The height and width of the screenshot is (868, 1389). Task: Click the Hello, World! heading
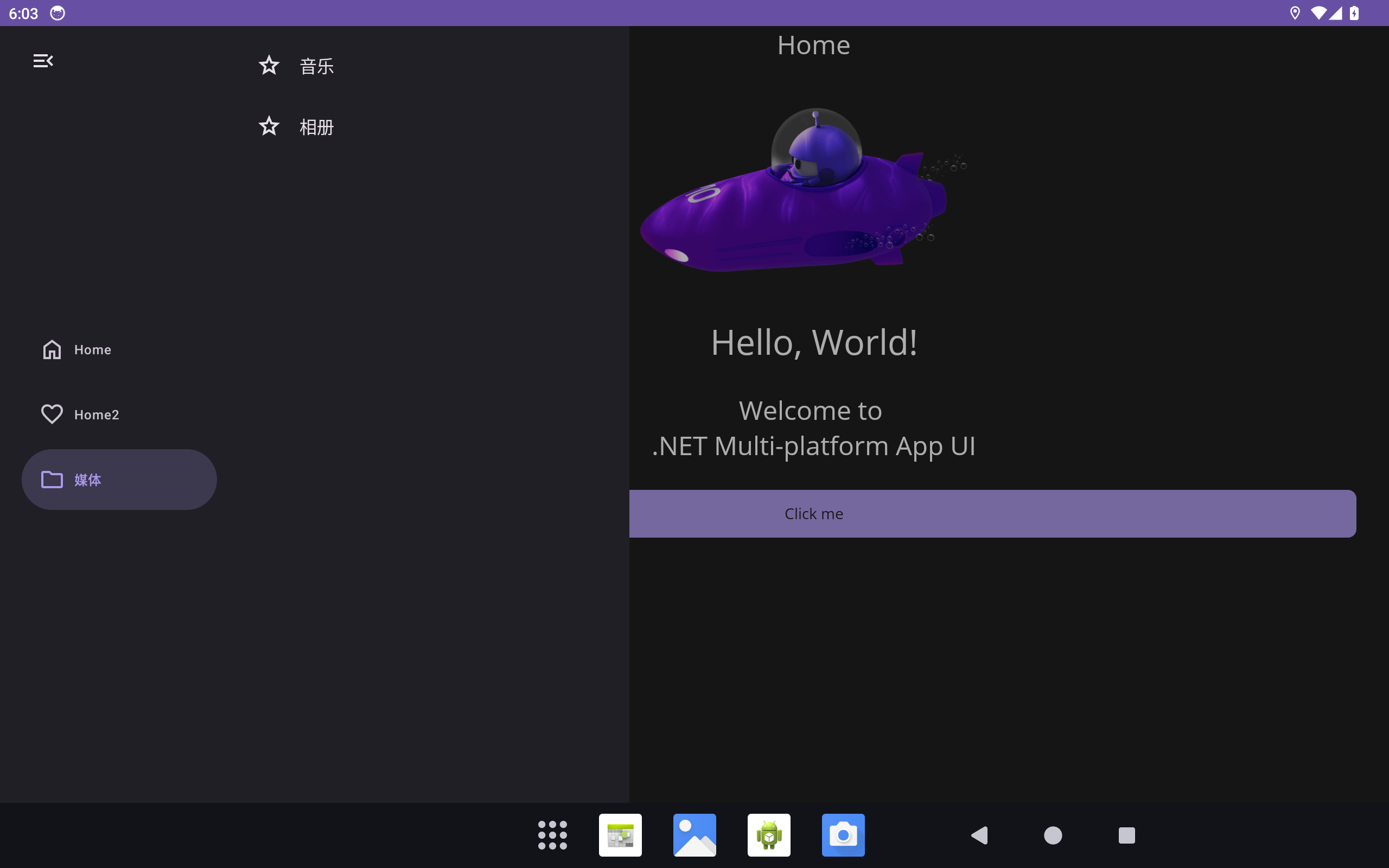814,342
